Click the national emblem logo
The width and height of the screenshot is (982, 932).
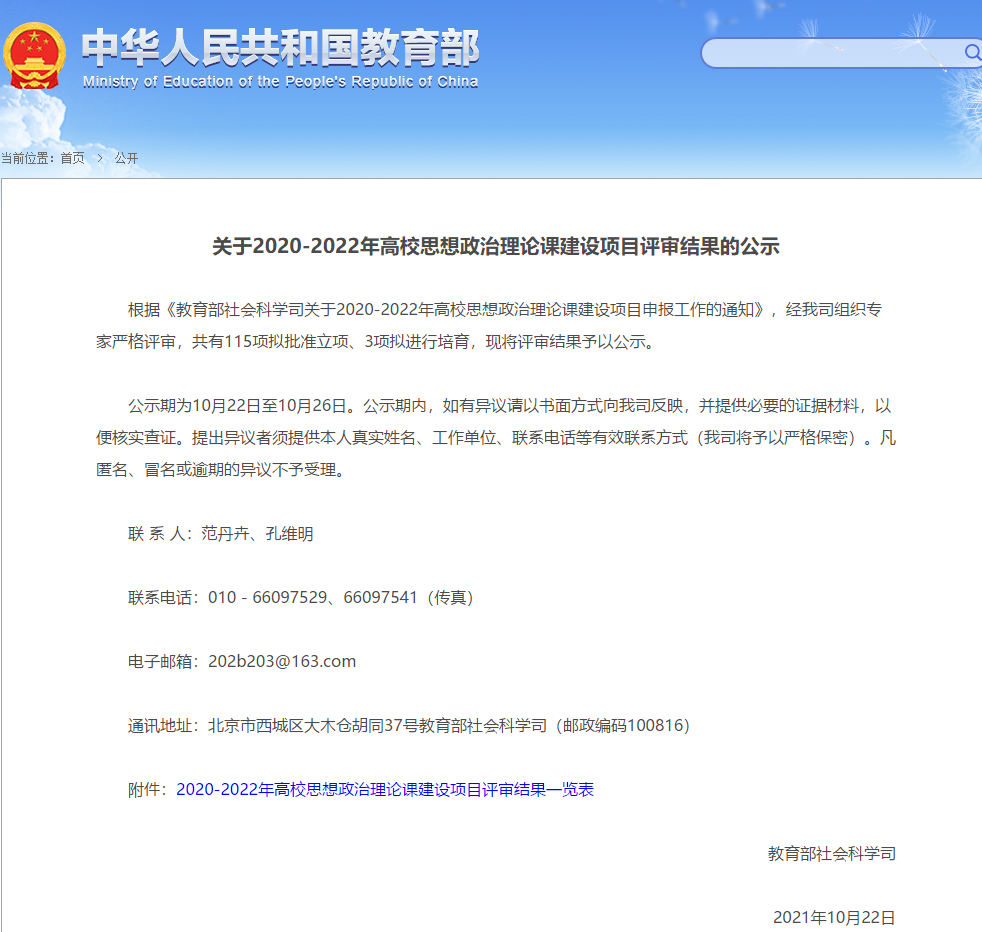[x=34, y=55]
